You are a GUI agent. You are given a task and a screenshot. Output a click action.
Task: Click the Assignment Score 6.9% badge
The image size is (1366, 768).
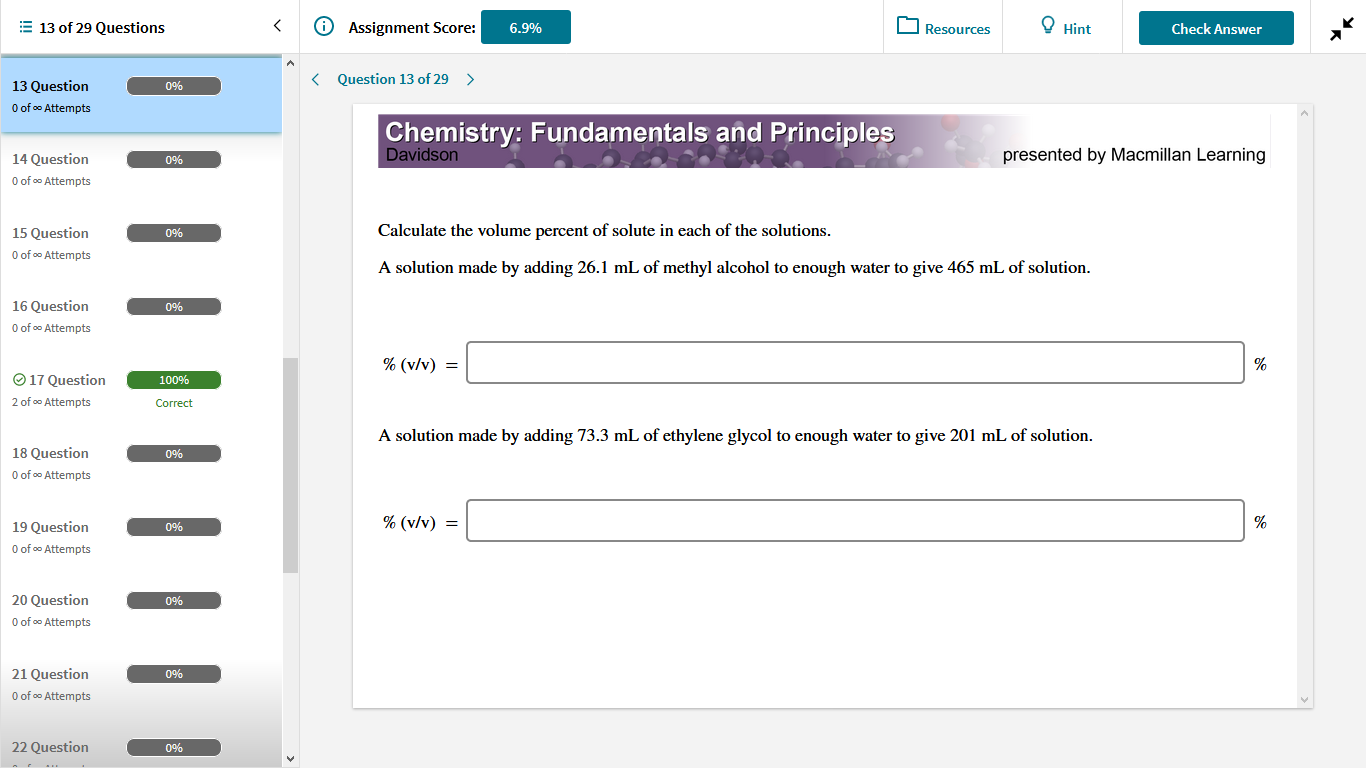tap(526, 27)
